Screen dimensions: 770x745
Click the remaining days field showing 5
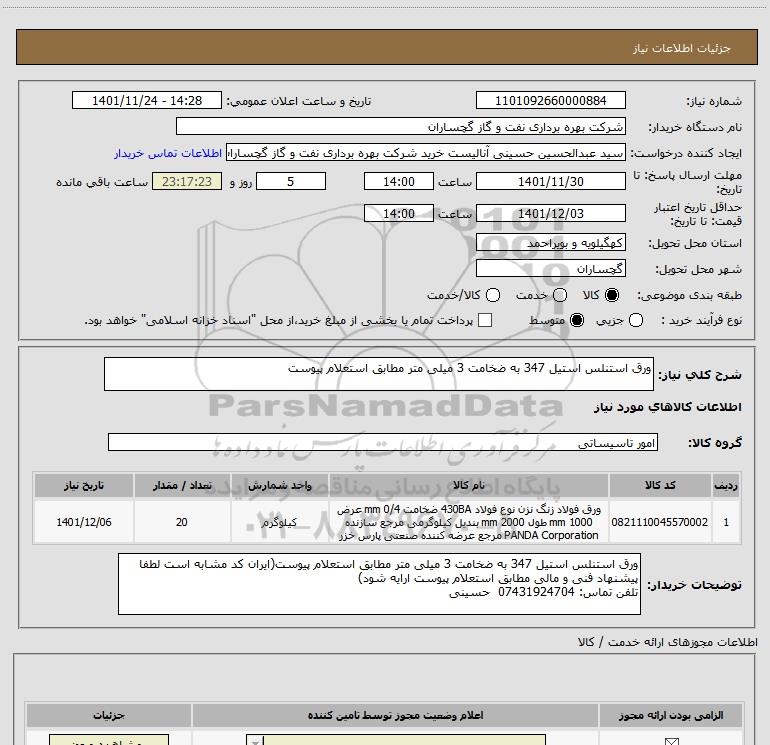[291, 181]
